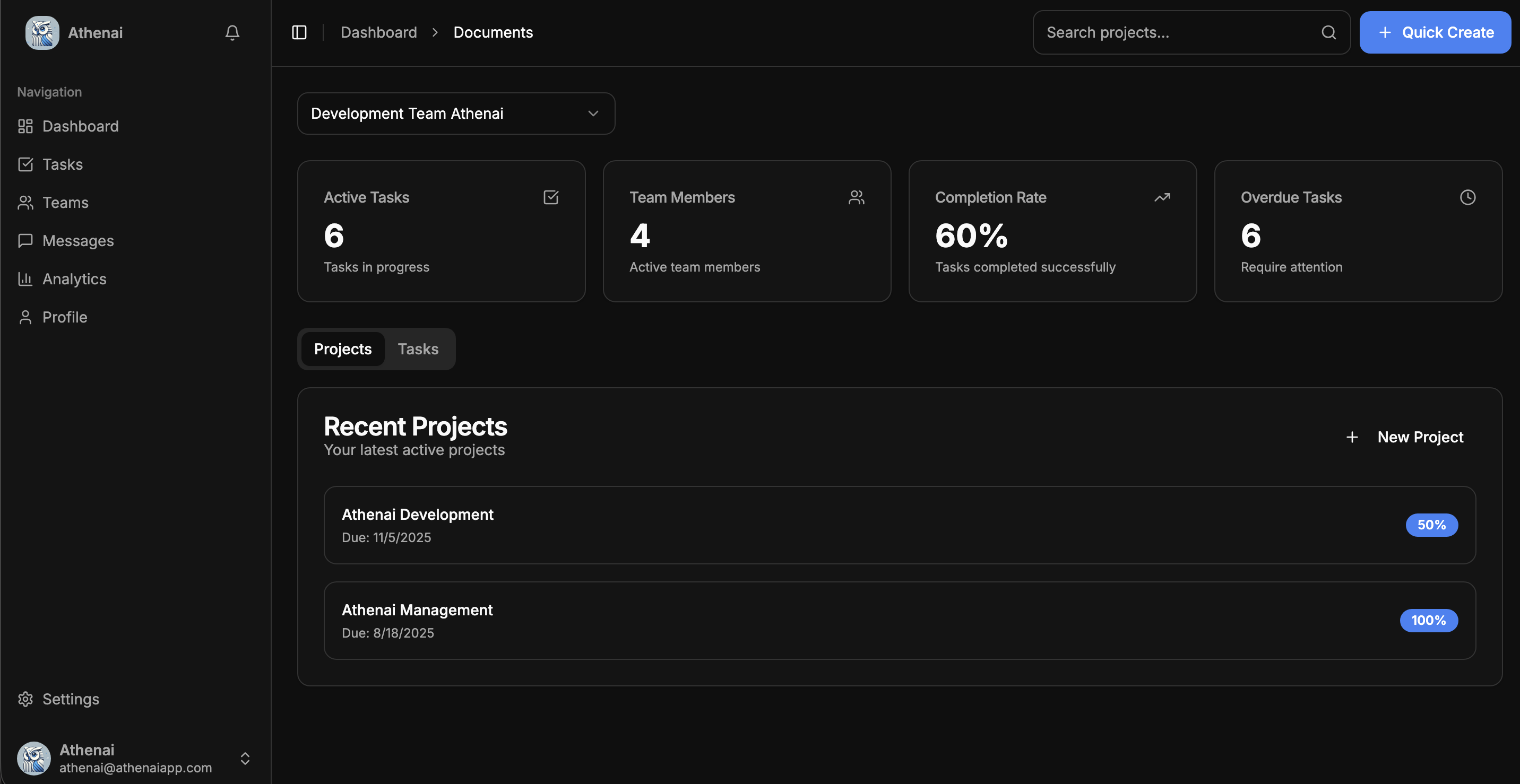Select the Analytics chart icon
The height and width of the screenshot is (784, 1520).
tap(25, 278)
